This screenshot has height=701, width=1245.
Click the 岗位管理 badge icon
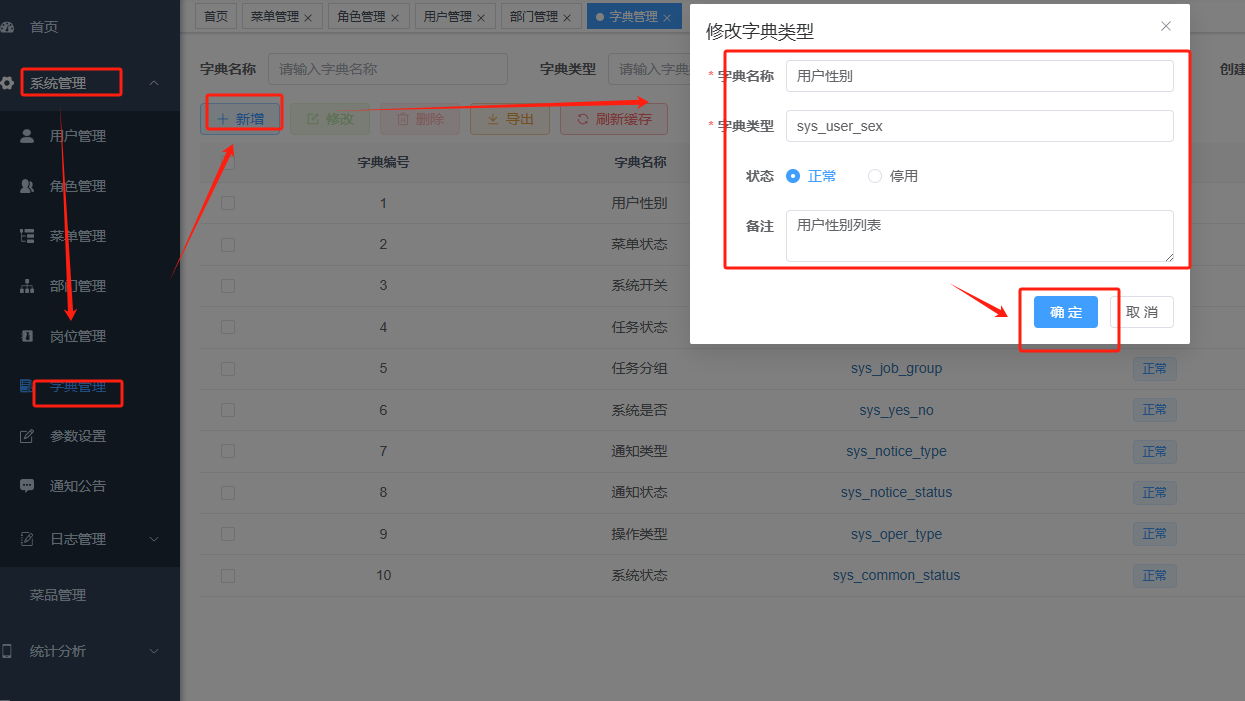tap(27, 336)
